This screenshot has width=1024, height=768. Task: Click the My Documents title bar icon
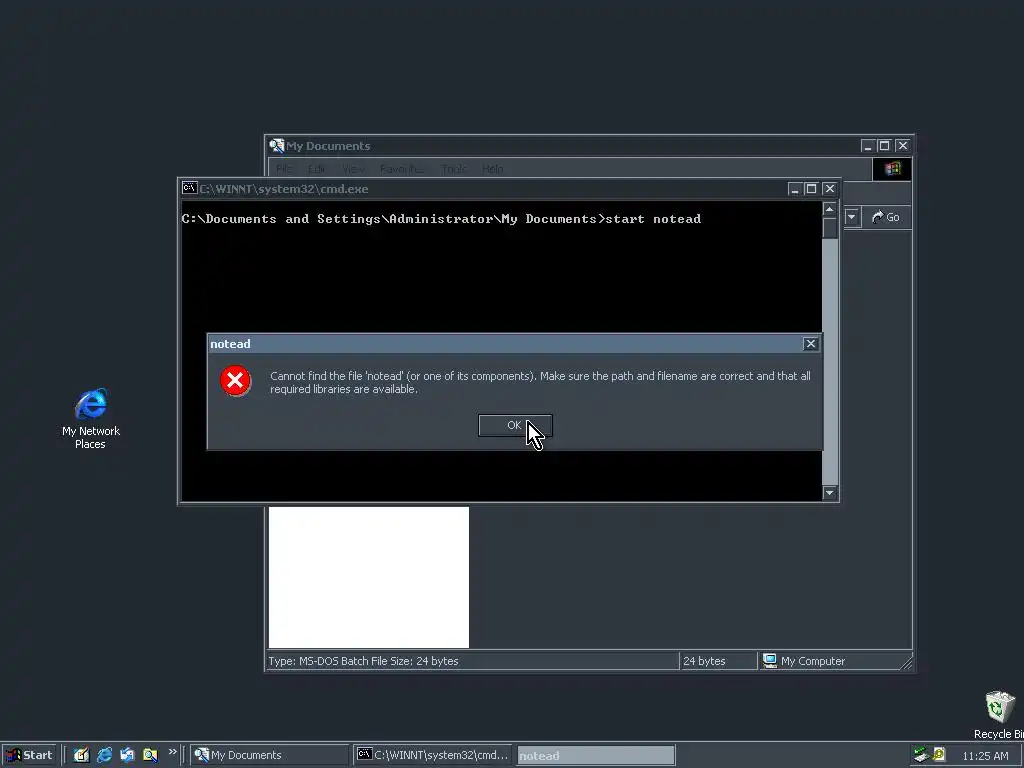277,145
